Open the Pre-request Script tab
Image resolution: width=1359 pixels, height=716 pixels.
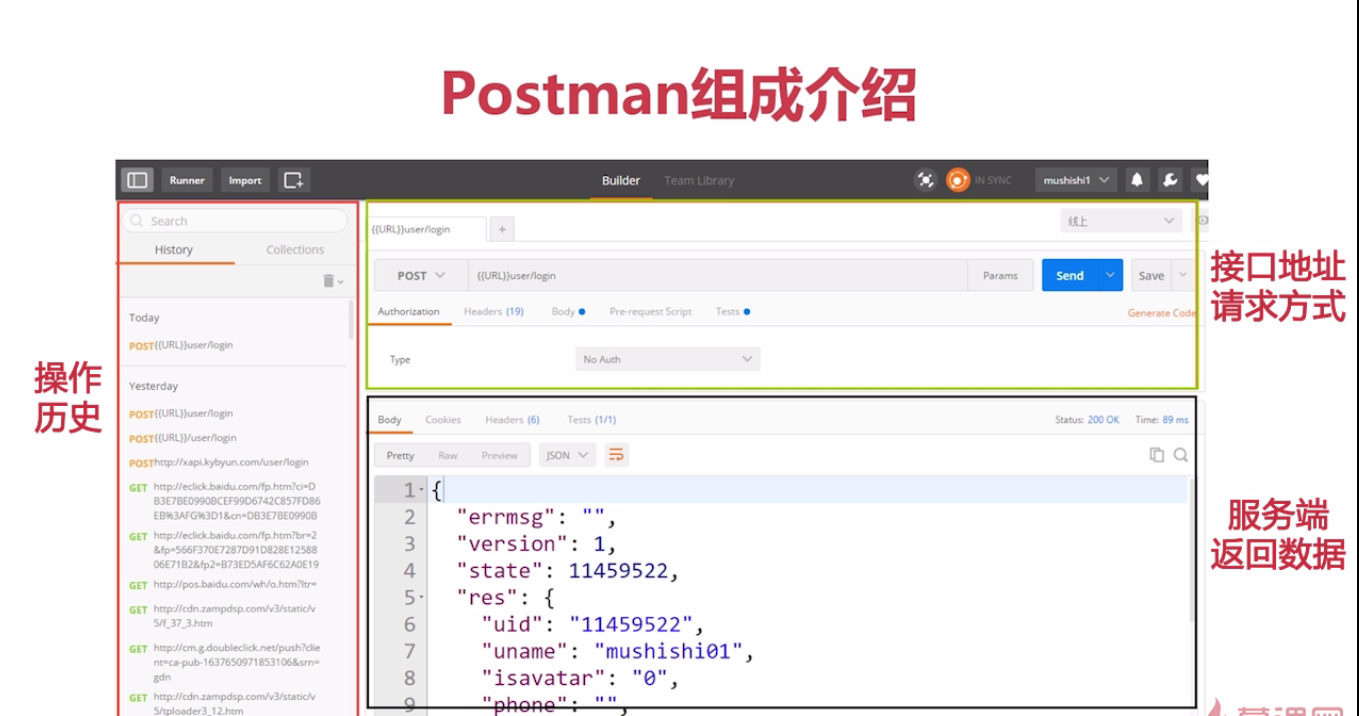pyautogui.click(x=651, y=311)
